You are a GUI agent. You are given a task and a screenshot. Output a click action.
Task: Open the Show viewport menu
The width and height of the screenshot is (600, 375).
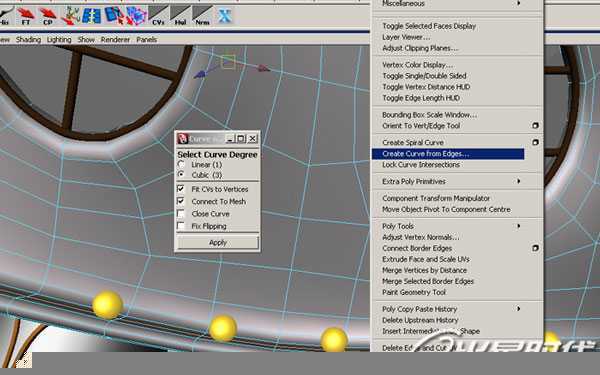coord(86,39)
